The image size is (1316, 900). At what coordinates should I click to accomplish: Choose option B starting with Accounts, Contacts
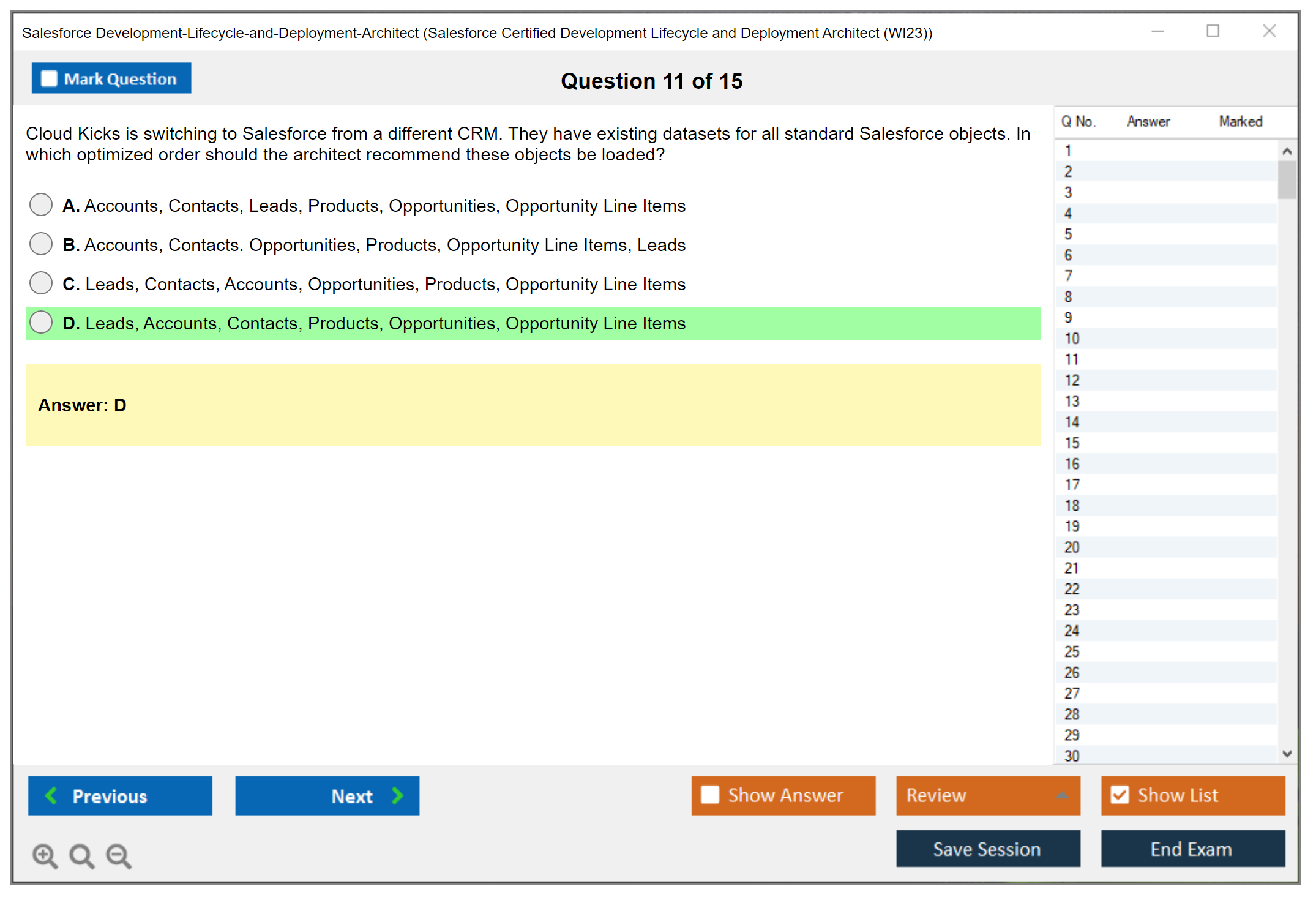point(41,244)
